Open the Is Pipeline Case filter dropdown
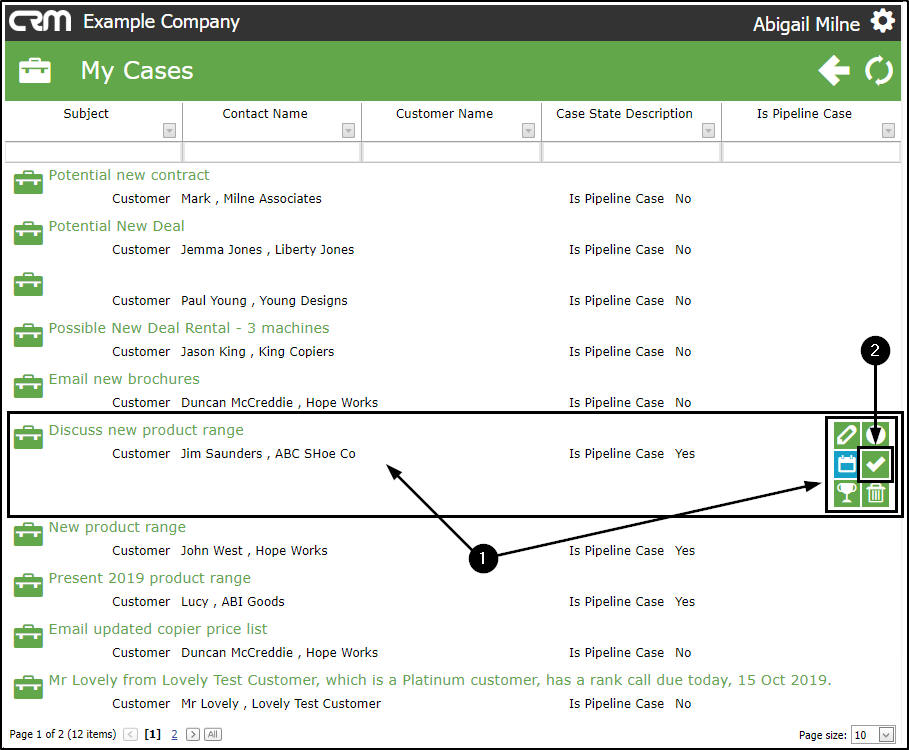 tap(888, 130)
